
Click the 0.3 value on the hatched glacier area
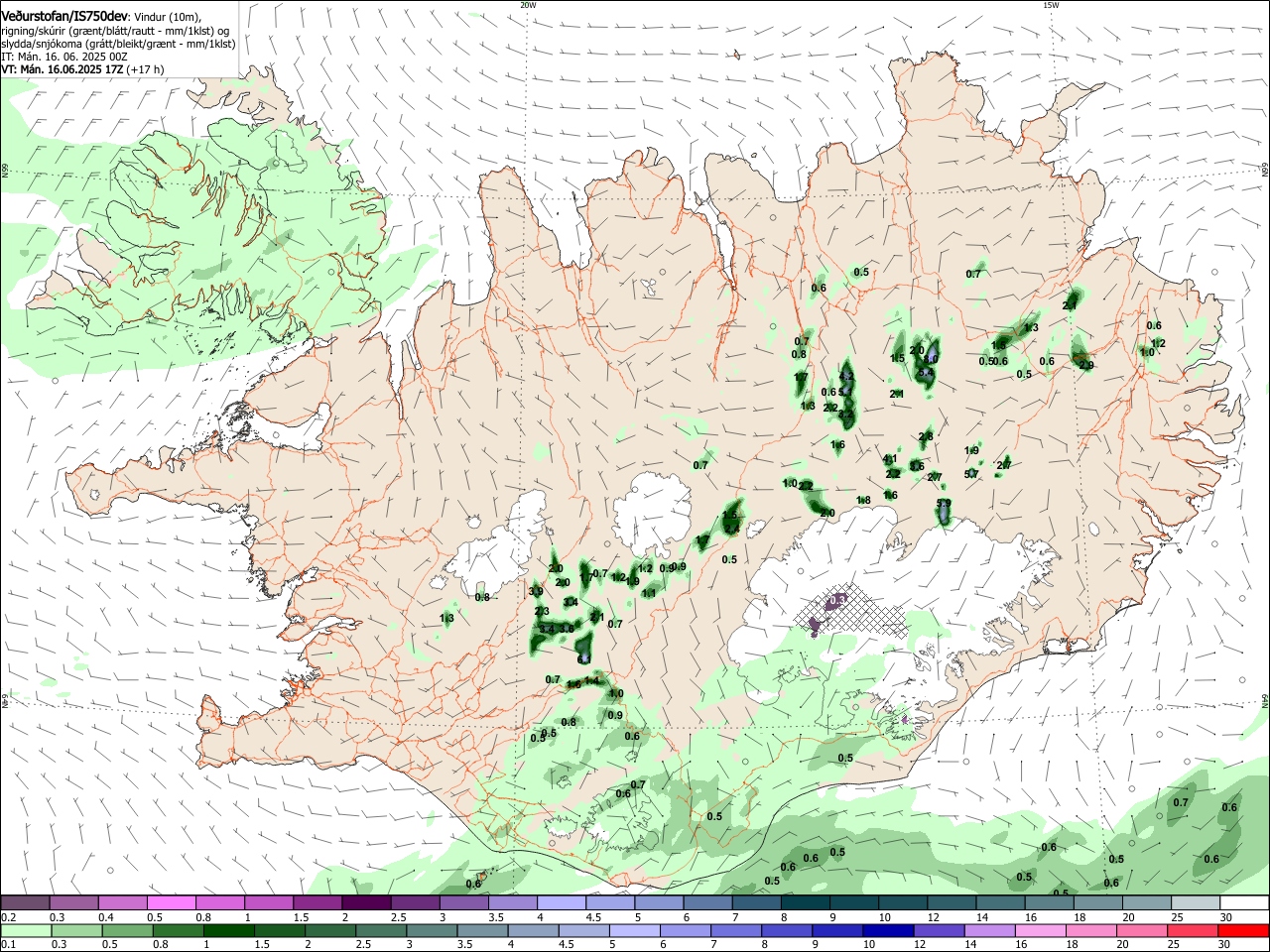click(837, 600)
